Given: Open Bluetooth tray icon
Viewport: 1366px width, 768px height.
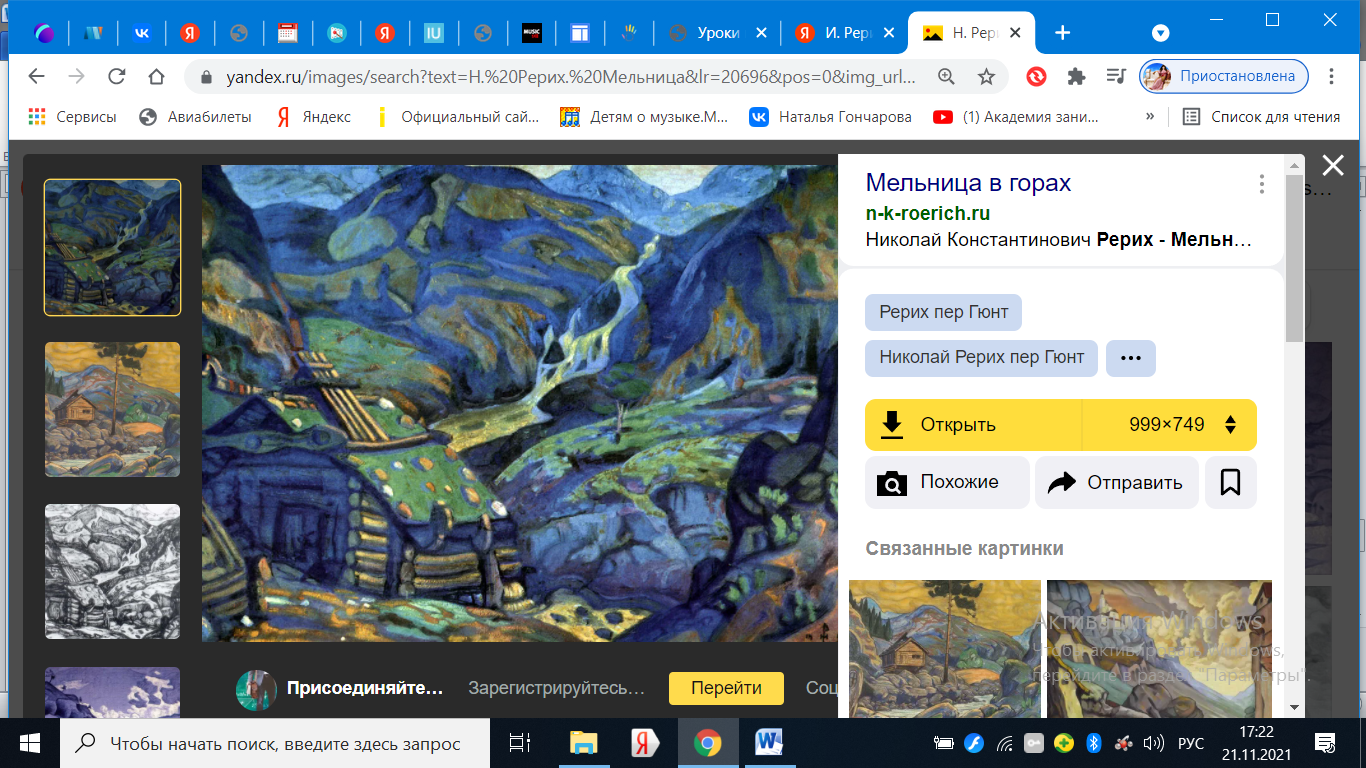Looking at the screenshot, I should coord(1094,743).
